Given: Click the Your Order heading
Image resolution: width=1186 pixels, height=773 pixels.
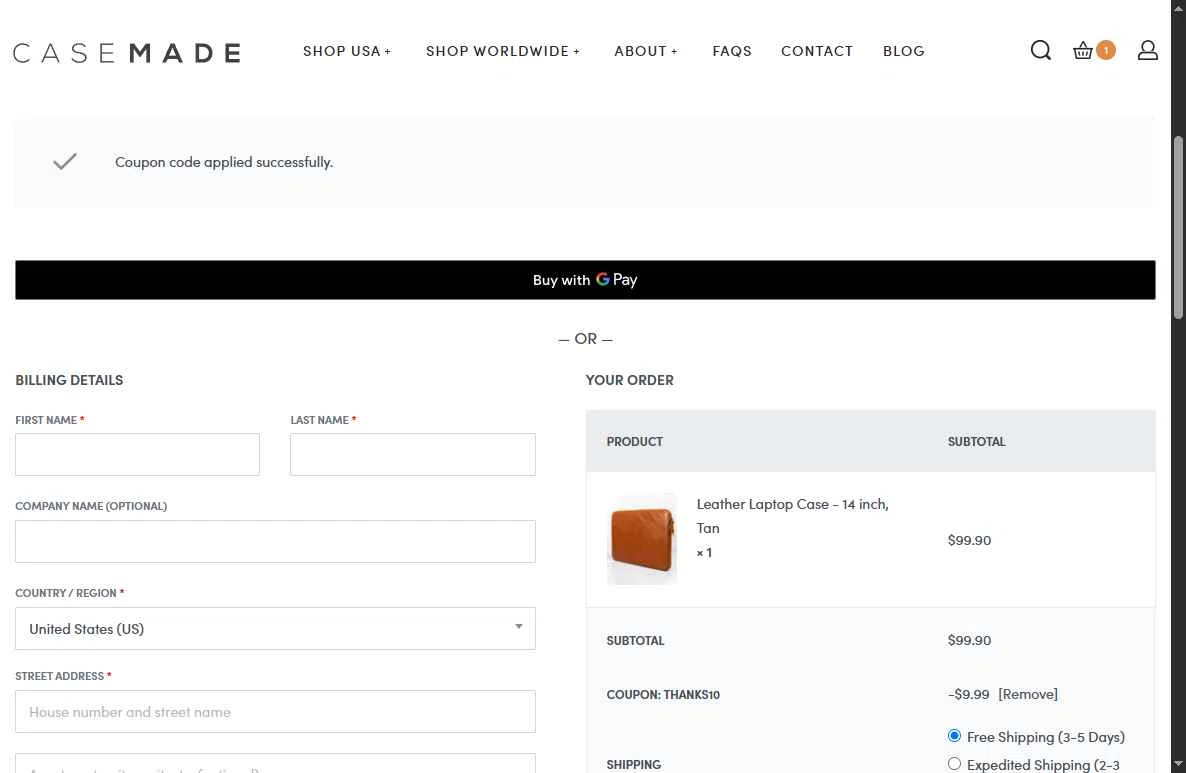Looking at the screenshot, I should 629,380.
